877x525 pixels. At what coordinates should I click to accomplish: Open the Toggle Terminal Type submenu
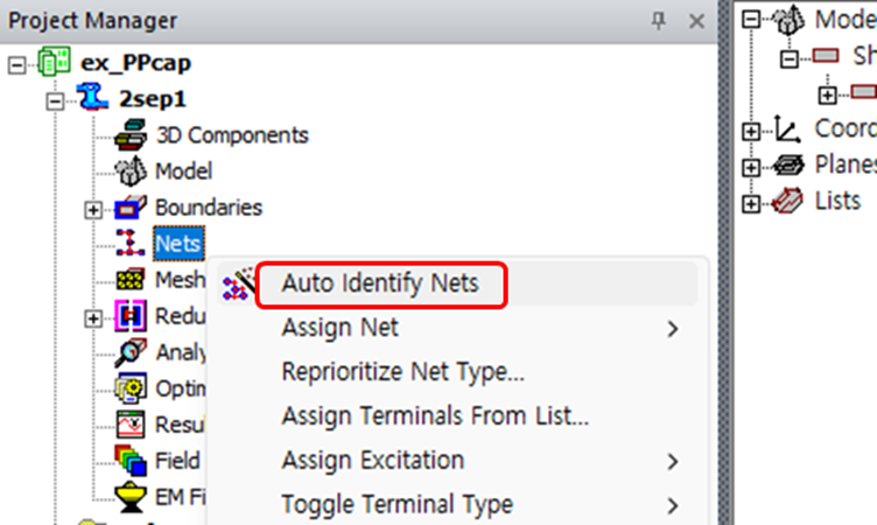[x=397, y=504]
